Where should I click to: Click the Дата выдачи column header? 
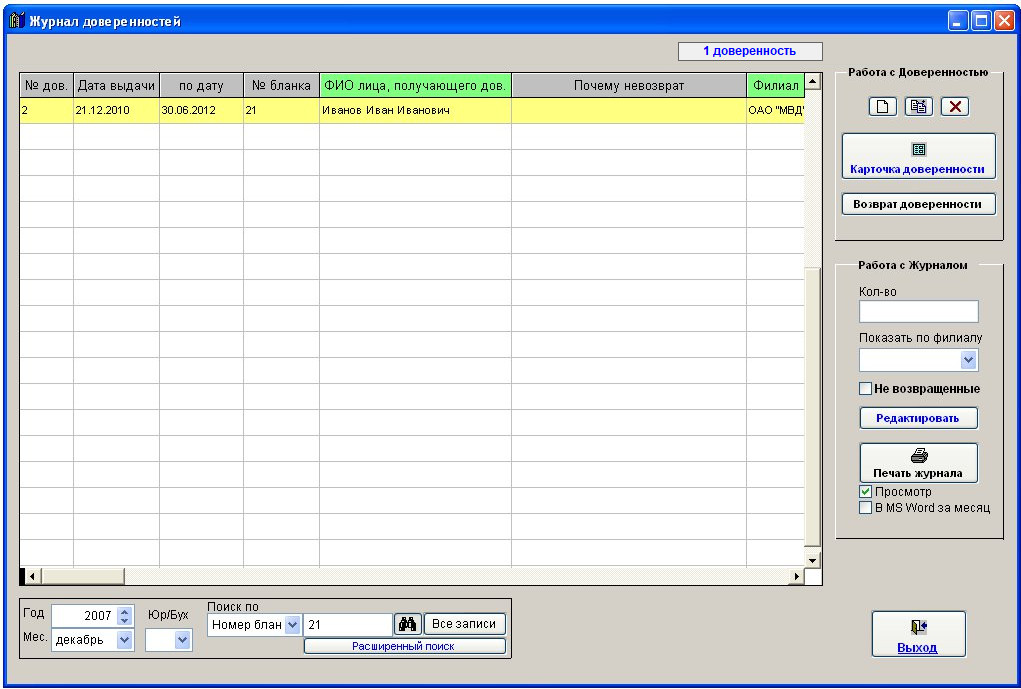(117, 85)
